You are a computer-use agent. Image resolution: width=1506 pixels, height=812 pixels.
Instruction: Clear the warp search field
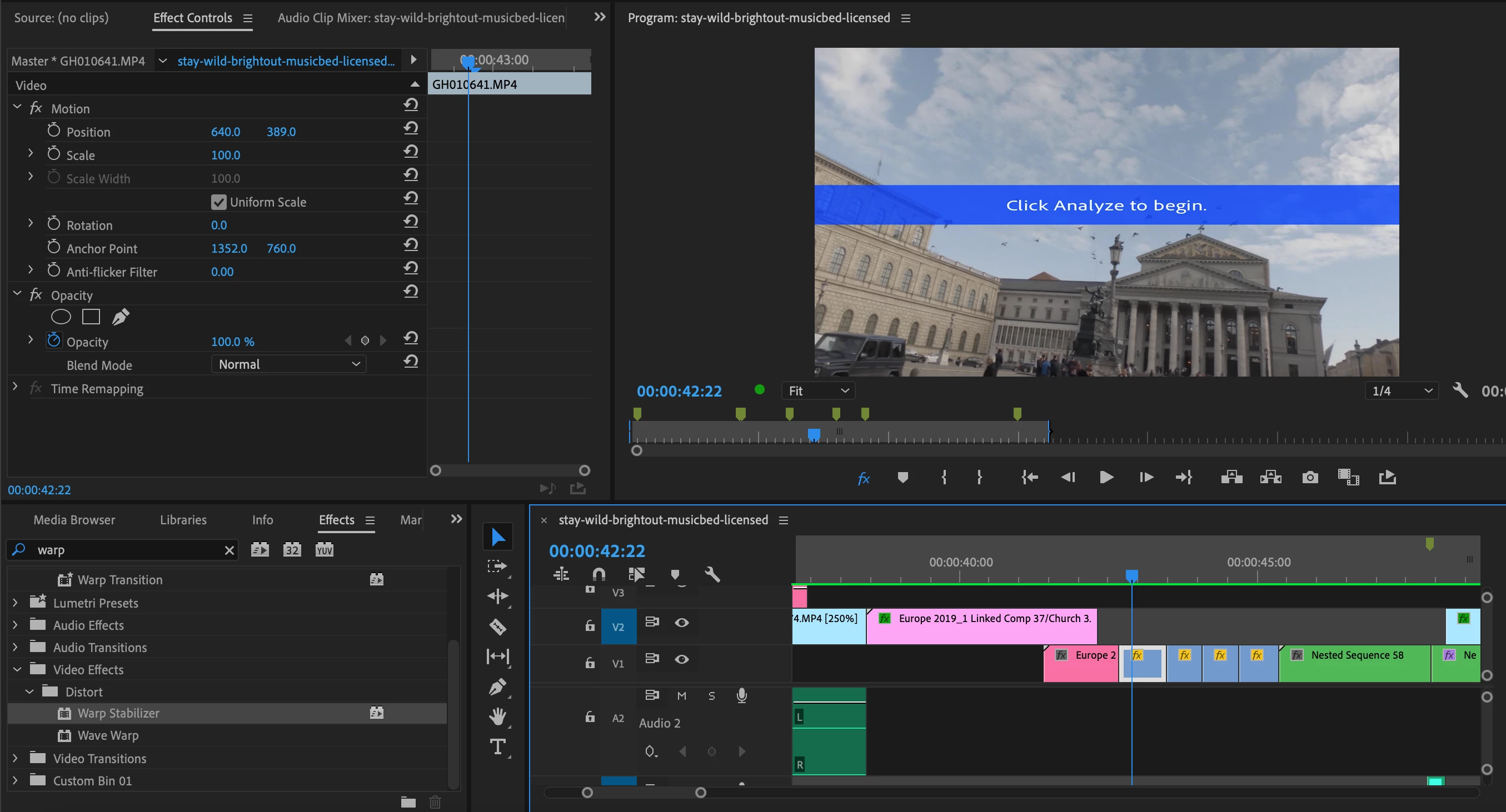[x=229, y=550]
